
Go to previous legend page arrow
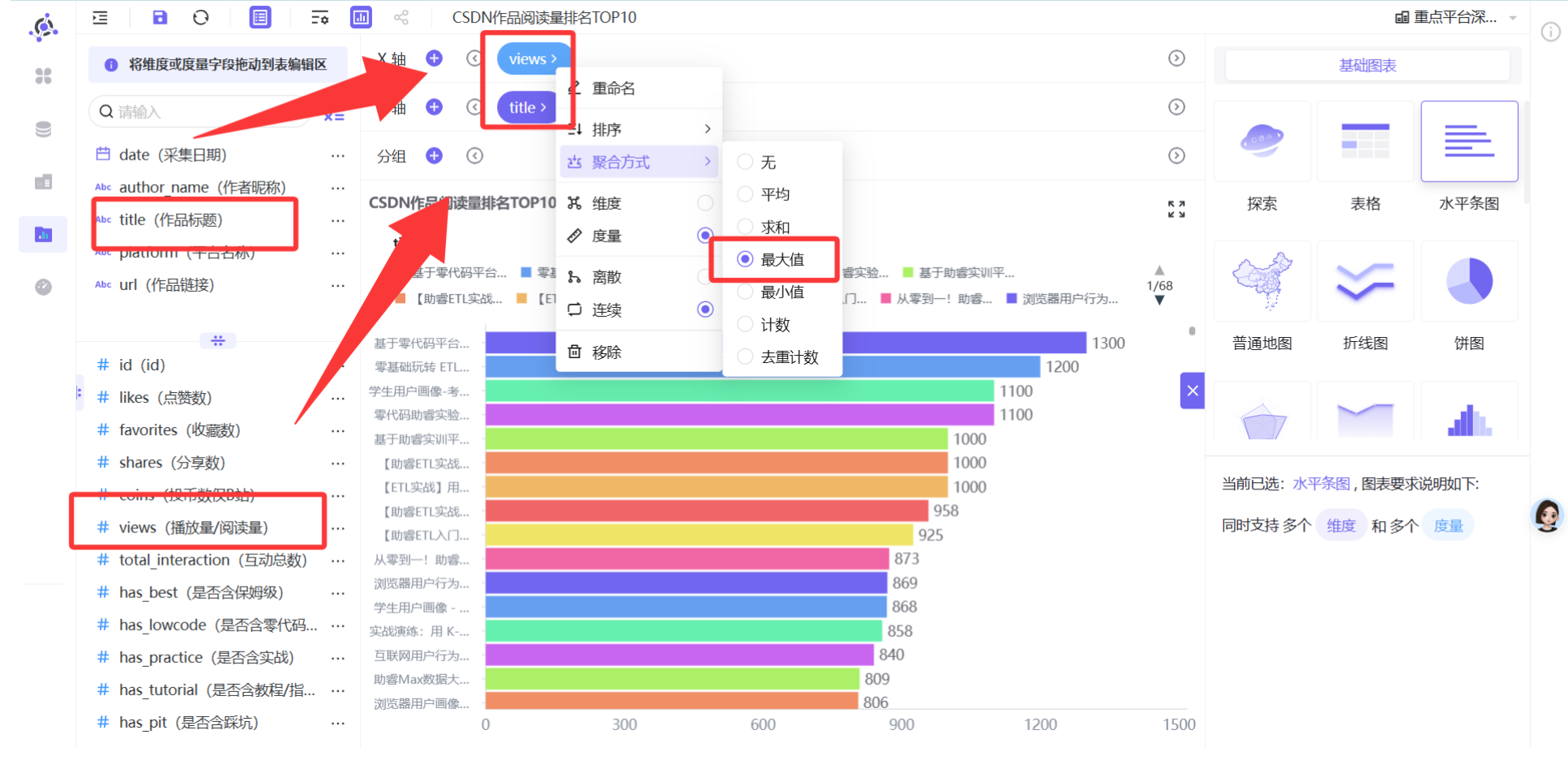point(1159,270)
